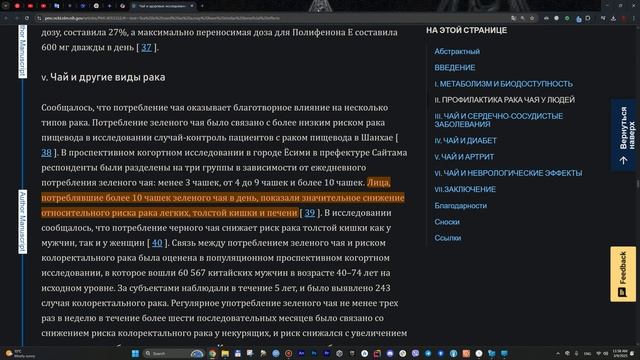Open Chrome from the taskbar
Viewport: 640px width, 360px height.
(x=212, y=353)
